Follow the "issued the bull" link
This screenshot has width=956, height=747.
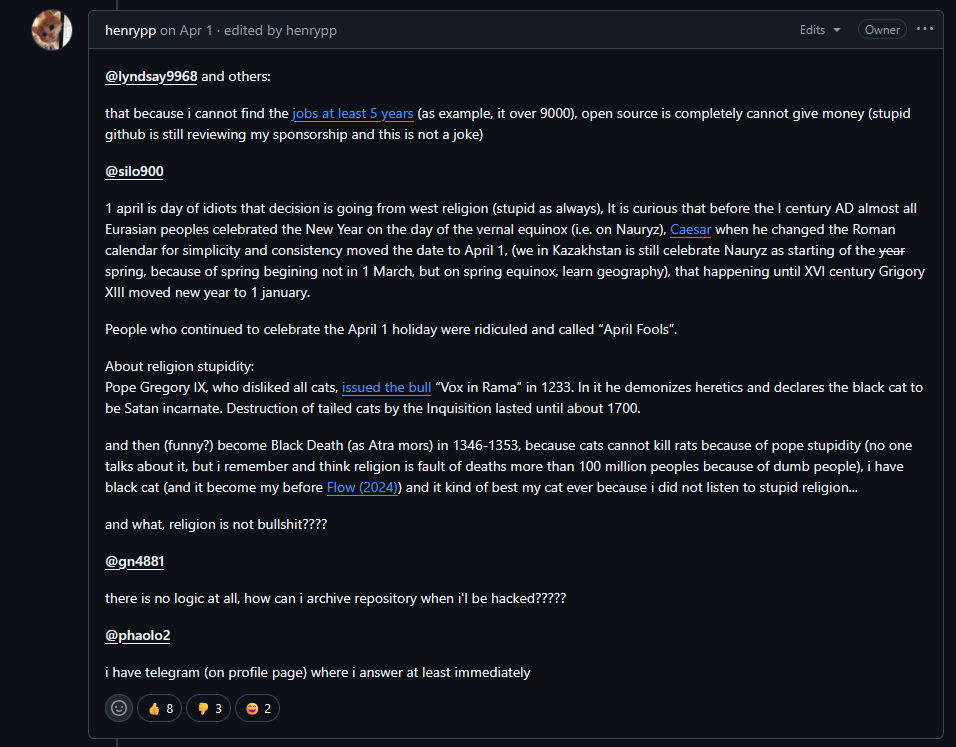coord(386,387)
